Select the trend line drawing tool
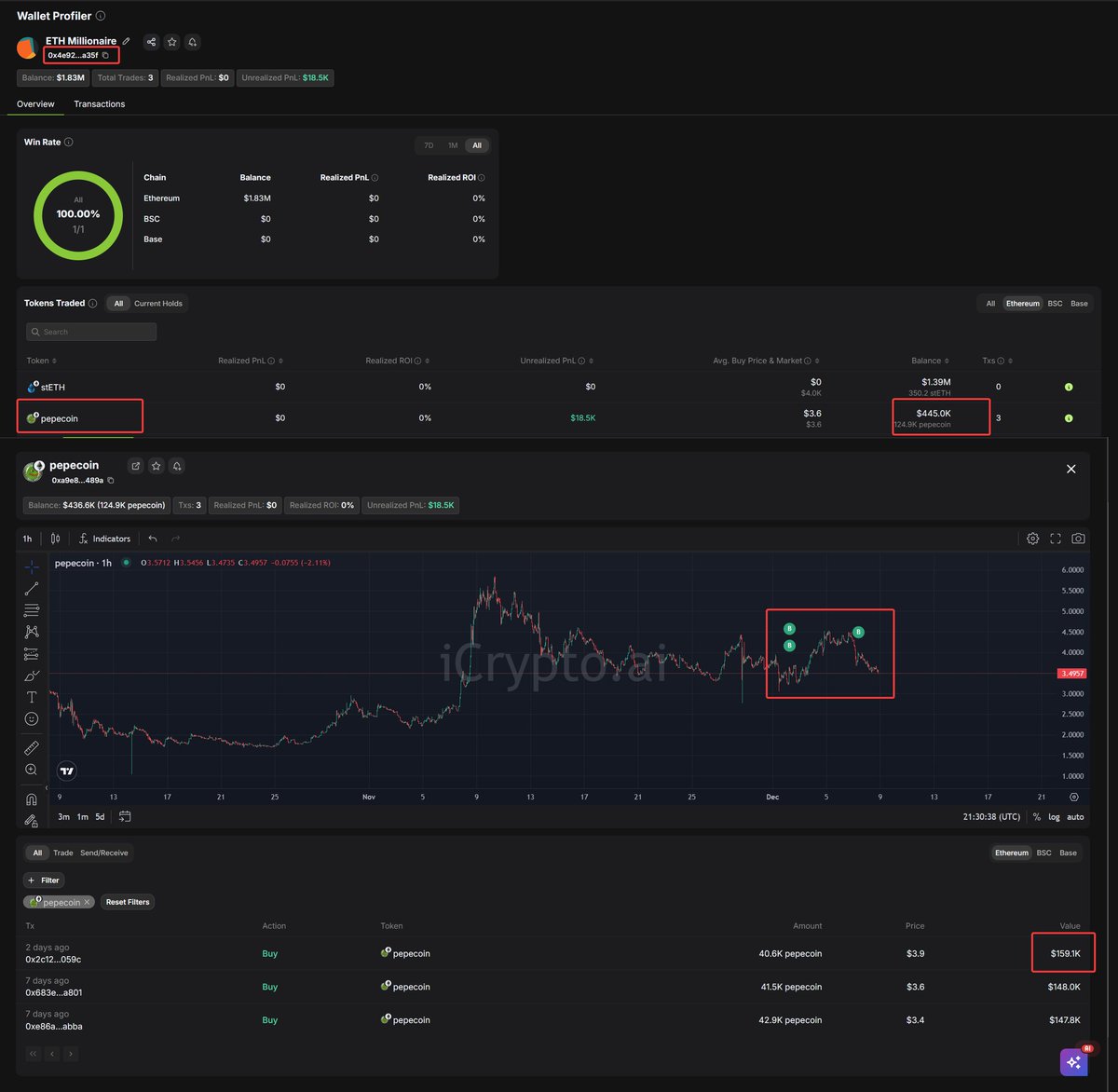The height and width of the screenshot is (1092, 1118). coord(32,589)
